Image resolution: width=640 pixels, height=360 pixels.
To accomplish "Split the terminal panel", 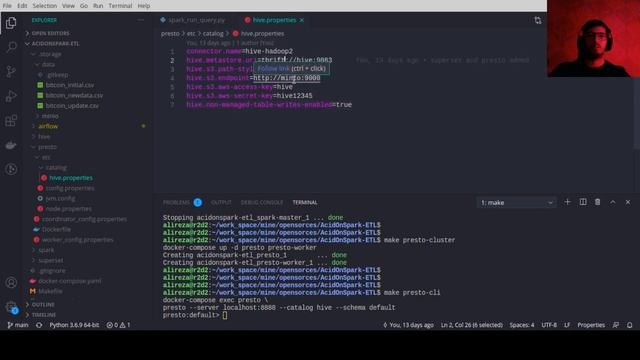I will [583, 202].
